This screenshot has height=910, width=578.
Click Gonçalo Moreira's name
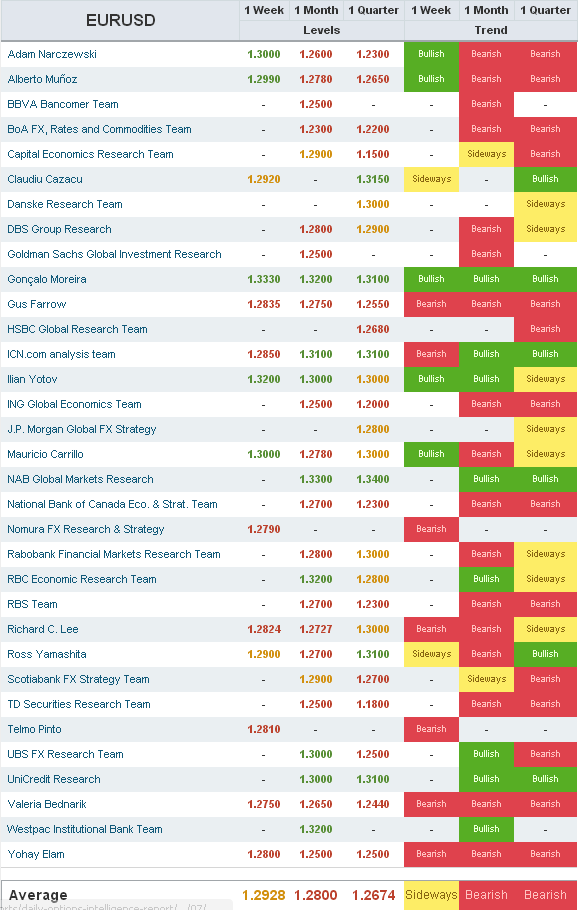pos(47,279)
